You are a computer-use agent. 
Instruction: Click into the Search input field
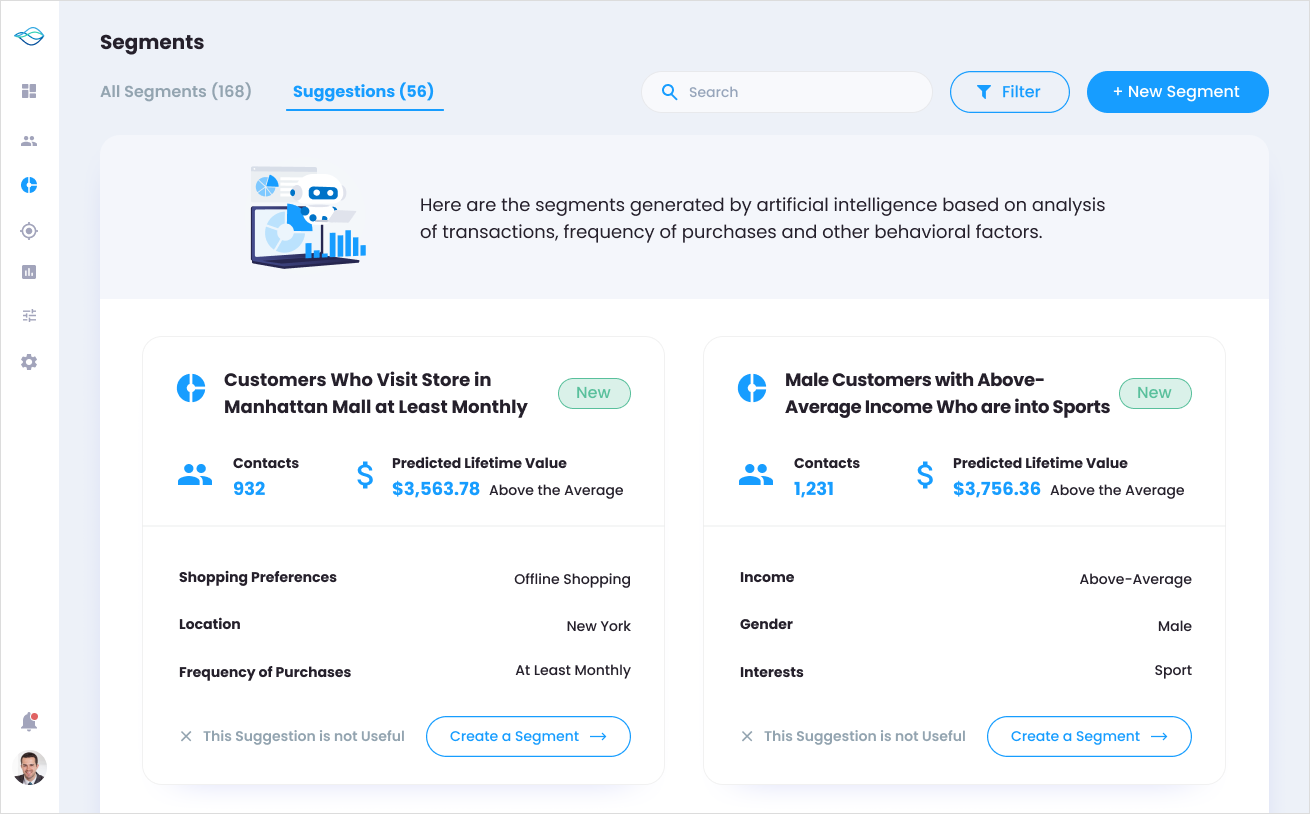point(800,92)
